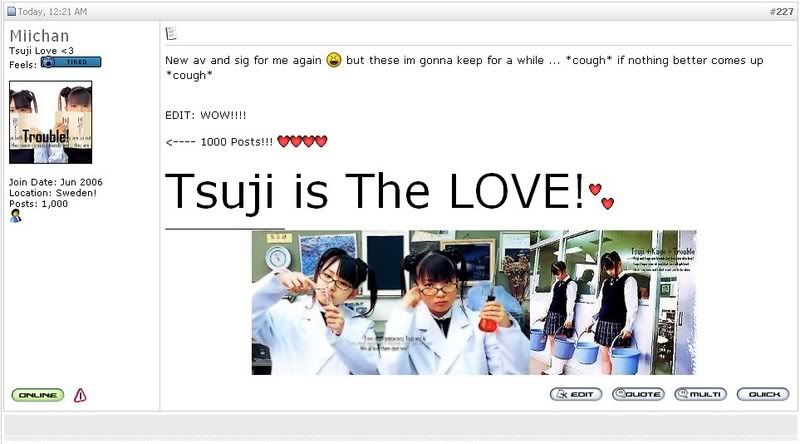
Task: Open Miichan's username profile link
Action: 39,36
